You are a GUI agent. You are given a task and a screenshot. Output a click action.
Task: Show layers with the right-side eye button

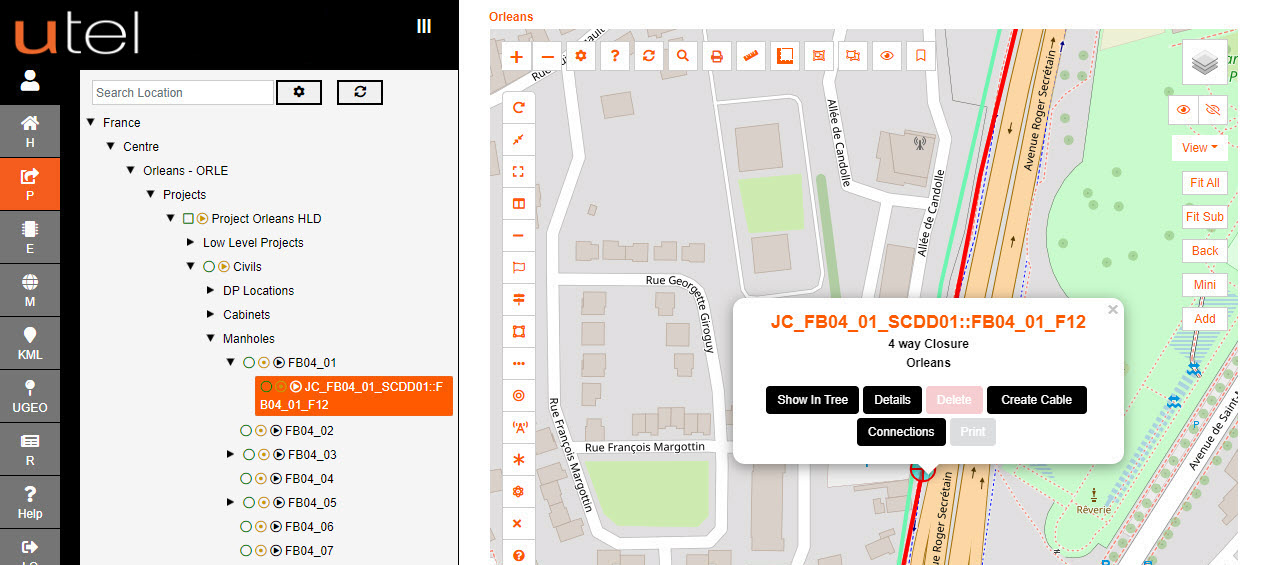pyautogui.click(x=1184, y=109)
